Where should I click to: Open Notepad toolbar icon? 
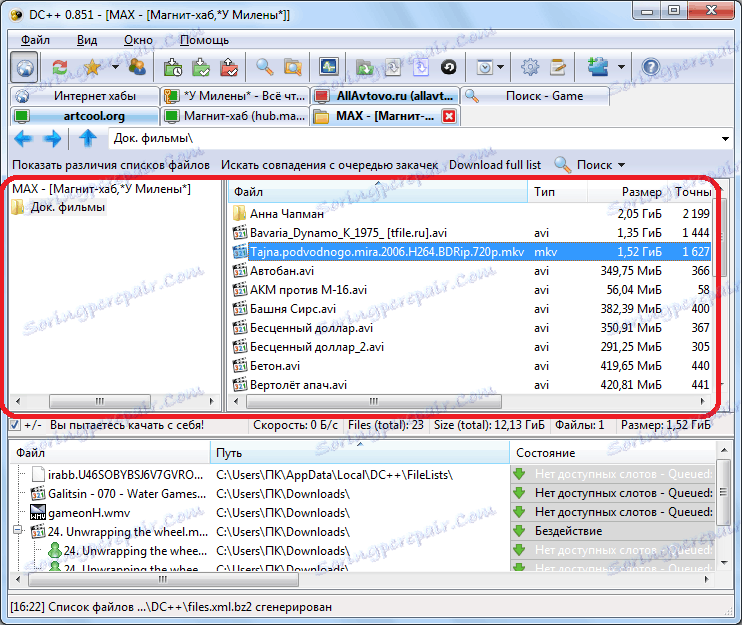pos(558,68)
